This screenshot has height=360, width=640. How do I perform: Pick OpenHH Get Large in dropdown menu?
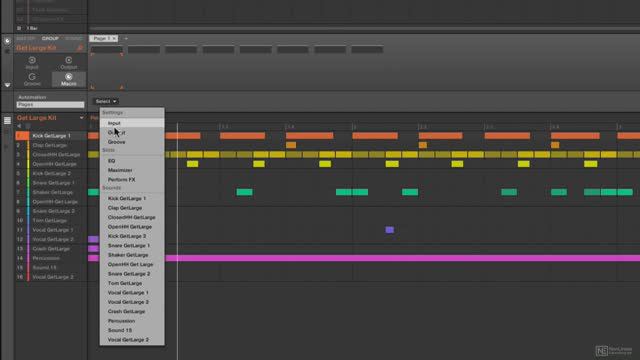click(132, 264)
